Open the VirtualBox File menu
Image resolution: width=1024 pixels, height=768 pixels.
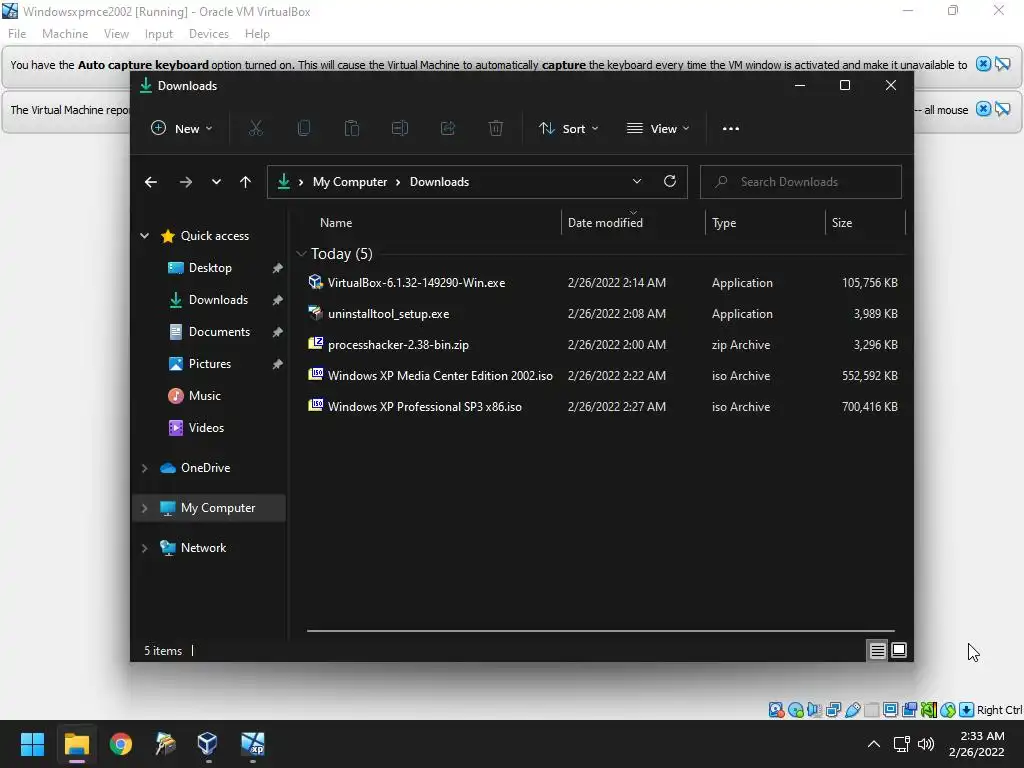click(17, 34)
